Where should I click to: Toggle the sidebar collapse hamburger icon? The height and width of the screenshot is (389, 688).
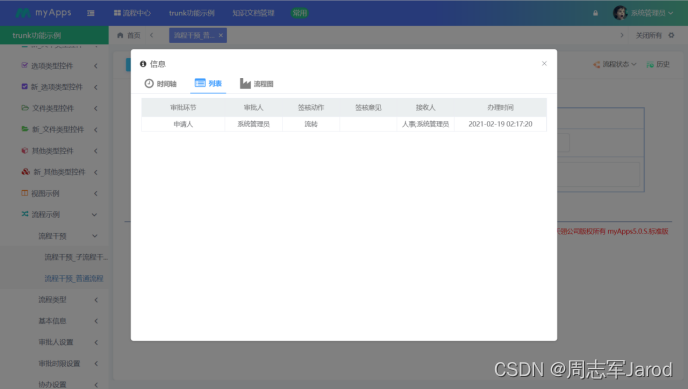(x=91, y=13)
